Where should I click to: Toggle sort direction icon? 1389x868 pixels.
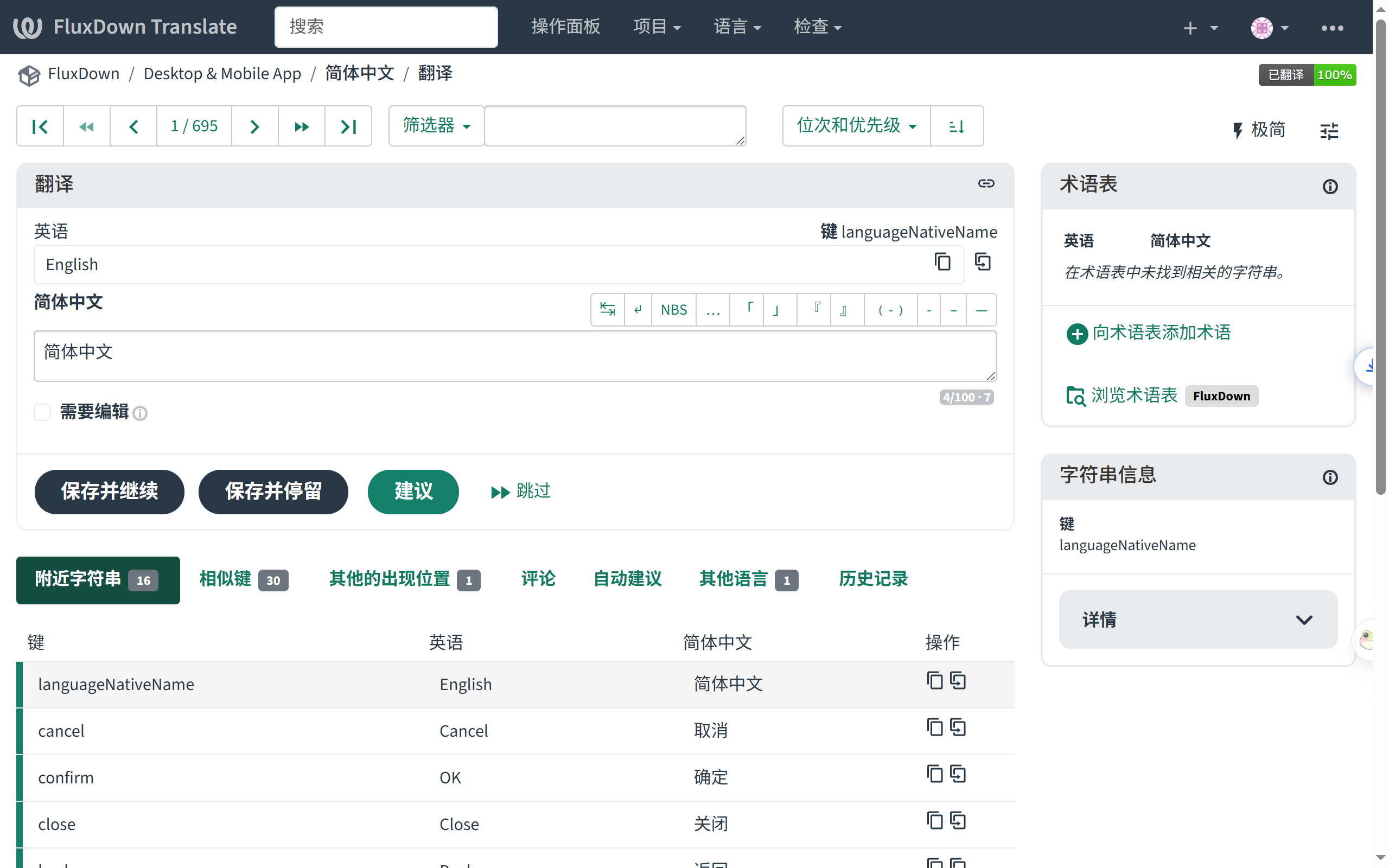tap(957, 126)
